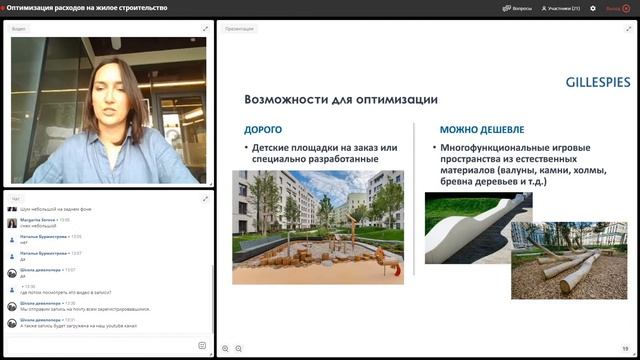Expand the Чат panel to fullscreen
This screenshot has width=640, height=360.
[x=205, y=199]
